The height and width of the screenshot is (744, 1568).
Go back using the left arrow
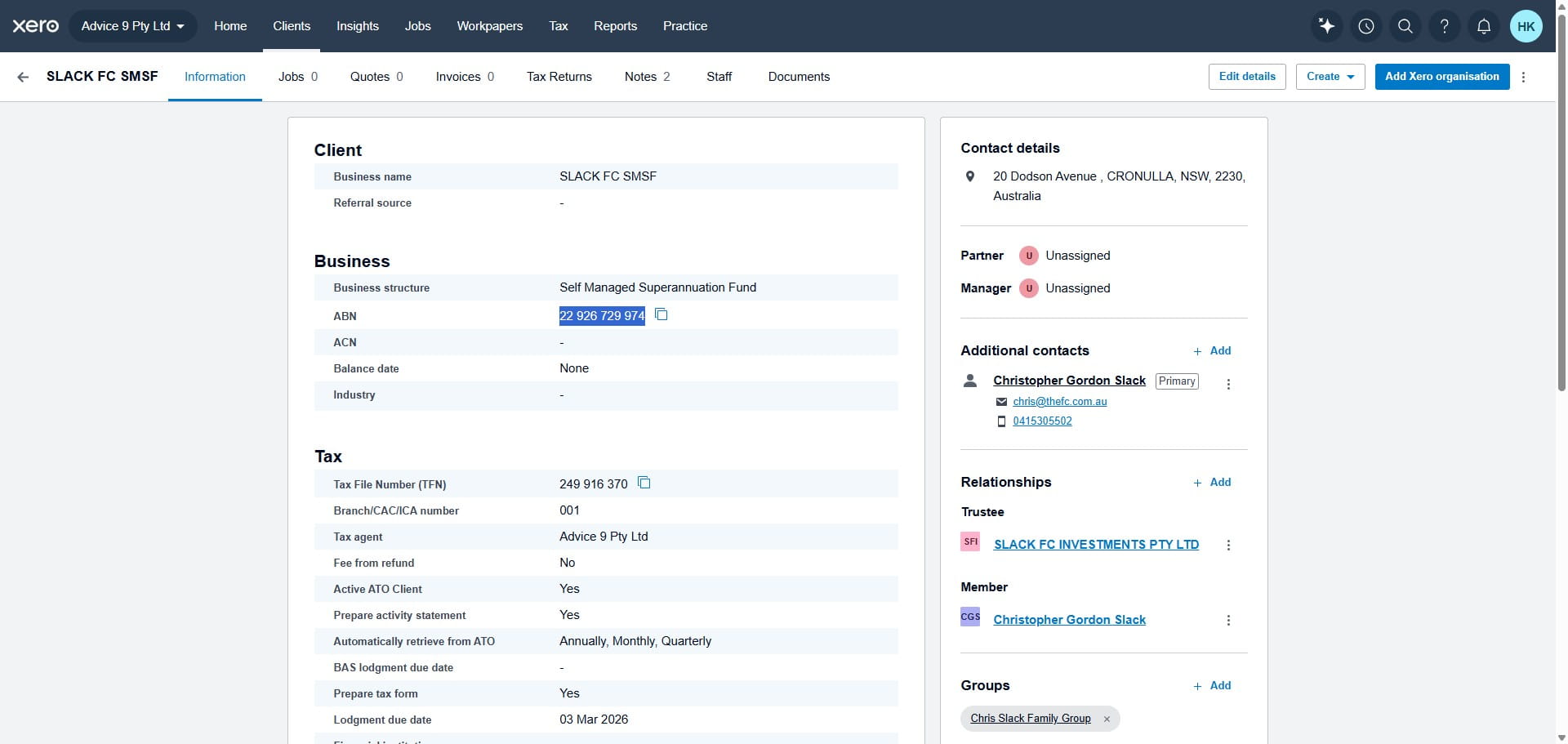(23, 77)
